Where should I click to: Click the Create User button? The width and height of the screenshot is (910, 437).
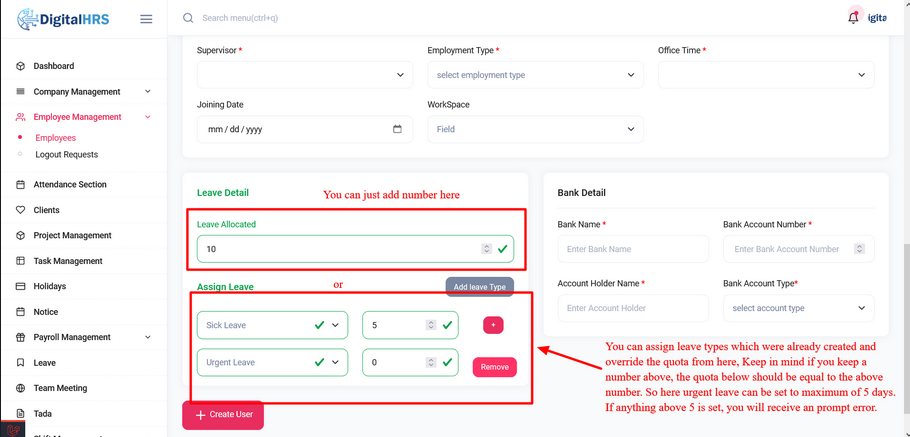[x=223, y=415]
